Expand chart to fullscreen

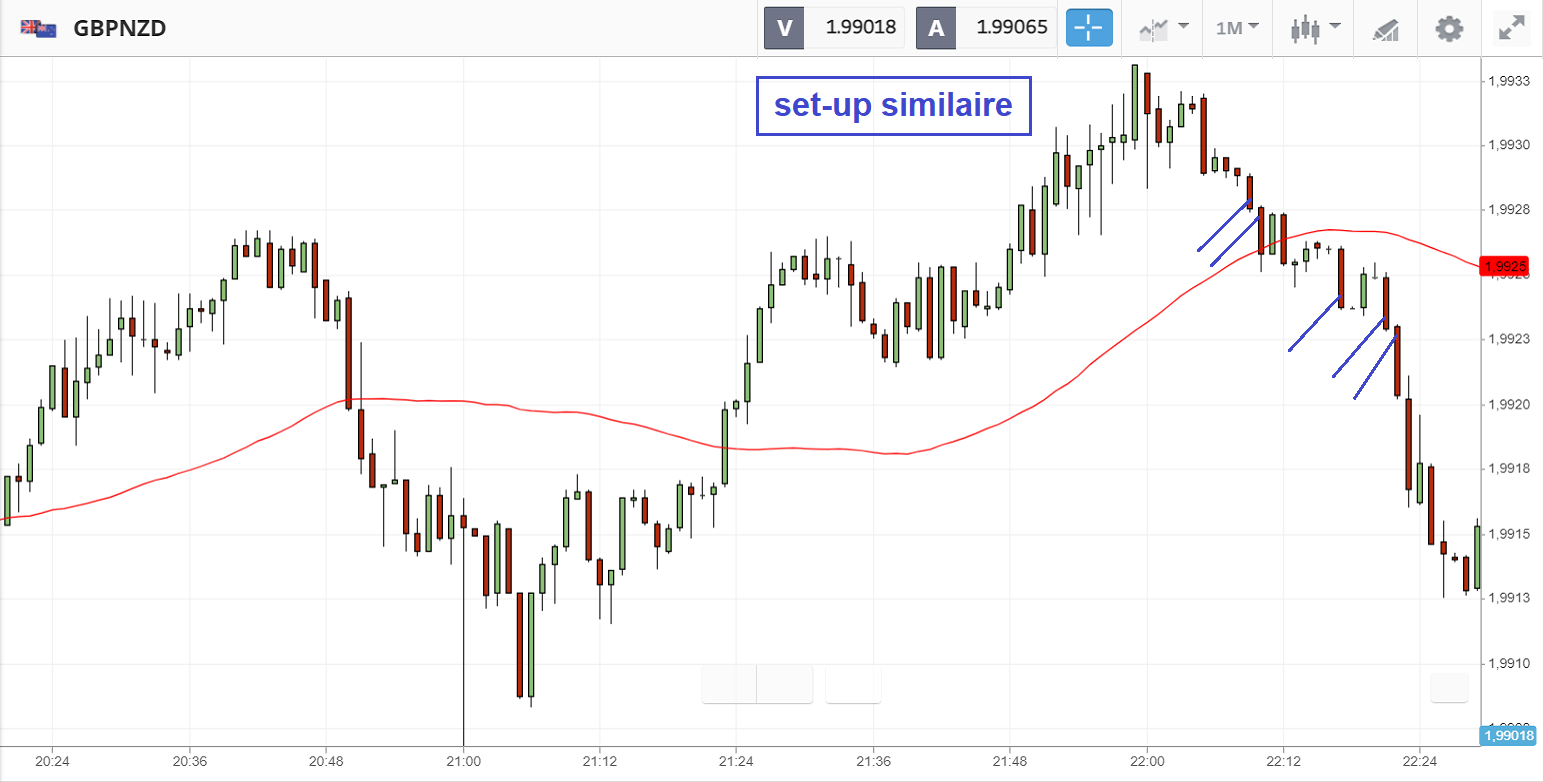click(1510, 28)
